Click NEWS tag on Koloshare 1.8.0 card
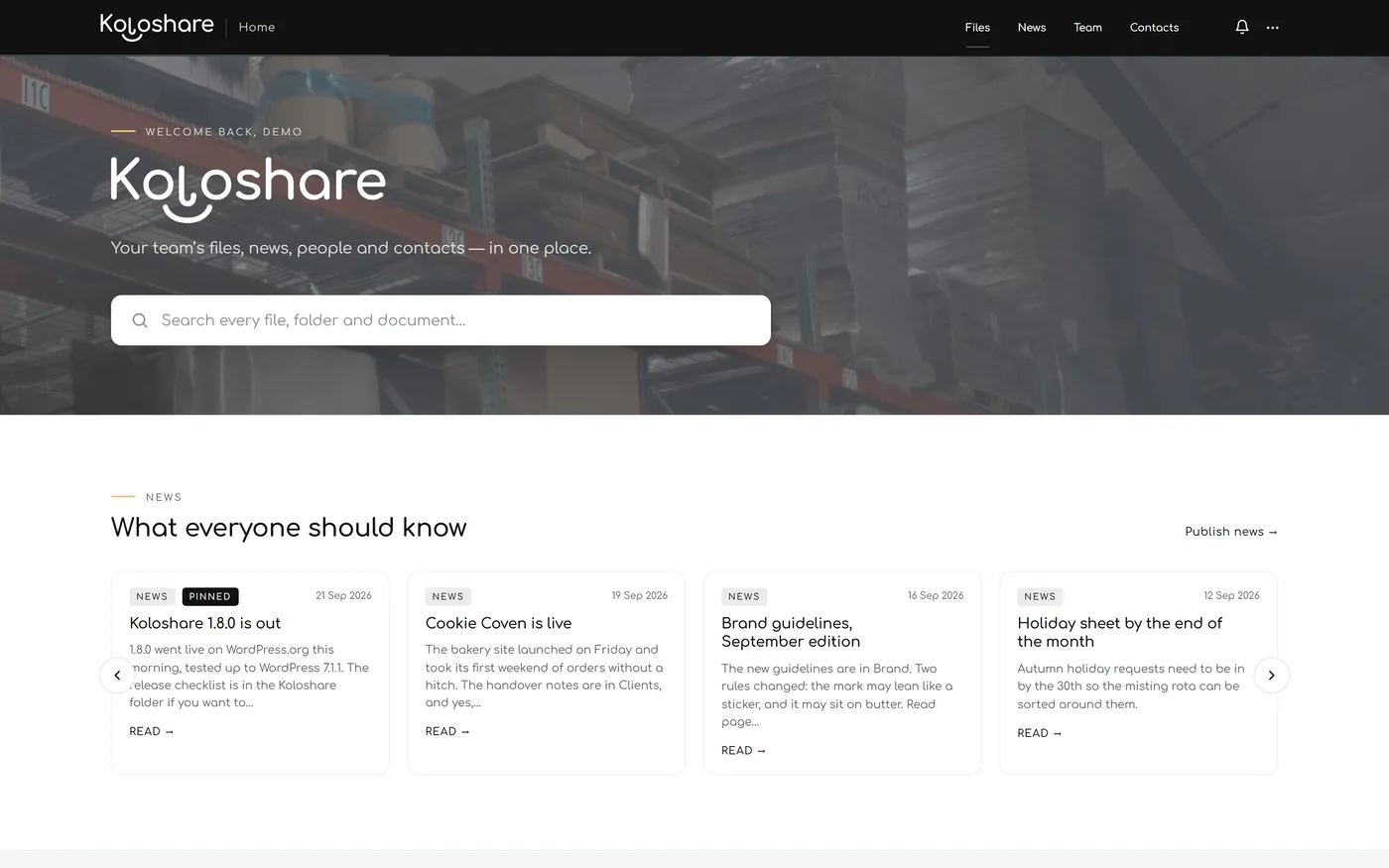Image resolution: width=1389 pixels, height=868 pixels. click(152, 596)
